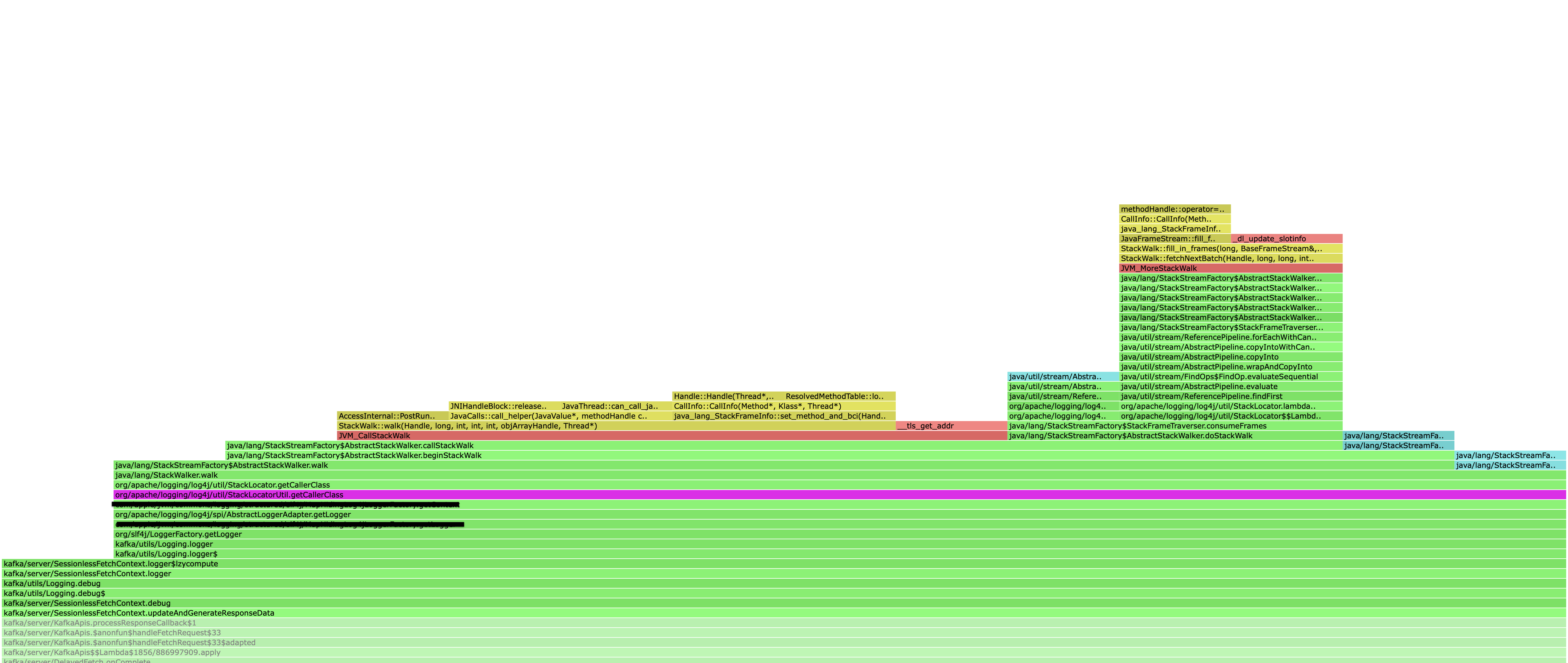Select the CallInfo::CallInfo(Method*, Klass*, Thread*) frame
Screen dimensions: 1568x663
click(x=784, y=406)
